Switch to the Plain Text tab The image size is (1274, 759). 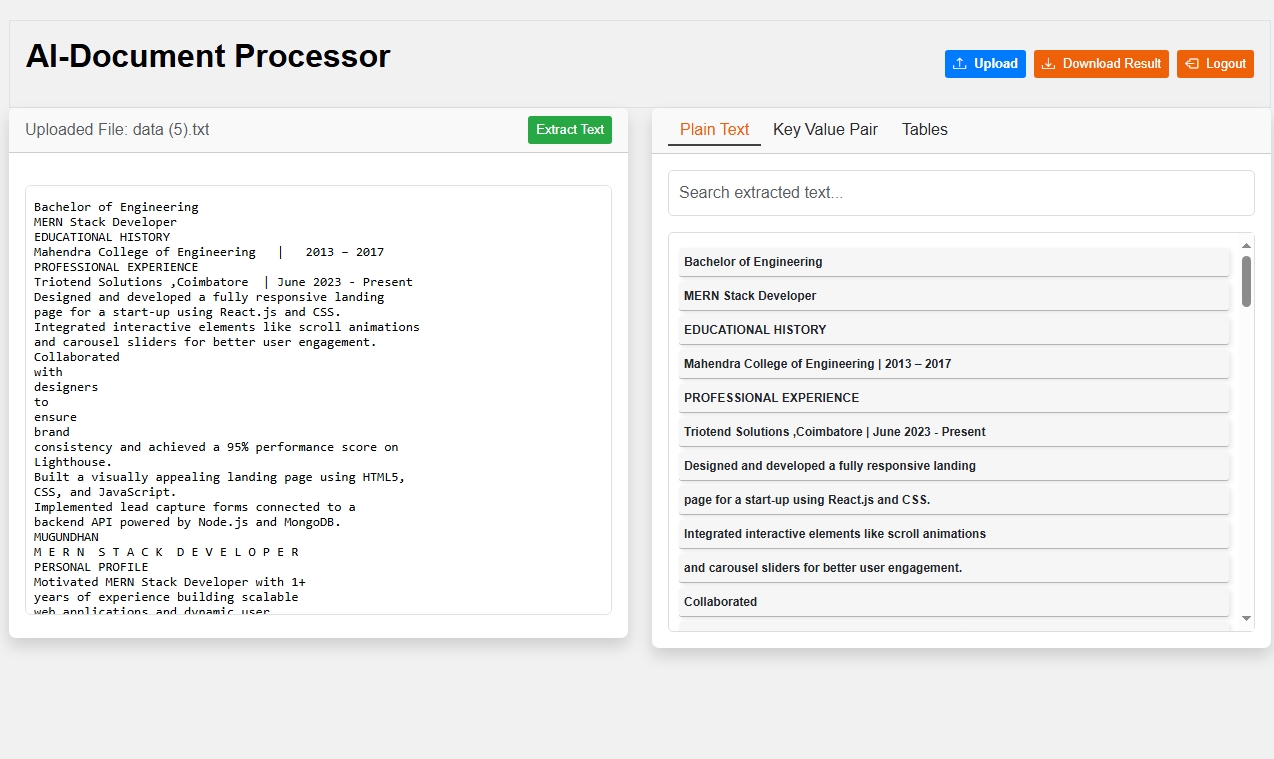[714, 130]
